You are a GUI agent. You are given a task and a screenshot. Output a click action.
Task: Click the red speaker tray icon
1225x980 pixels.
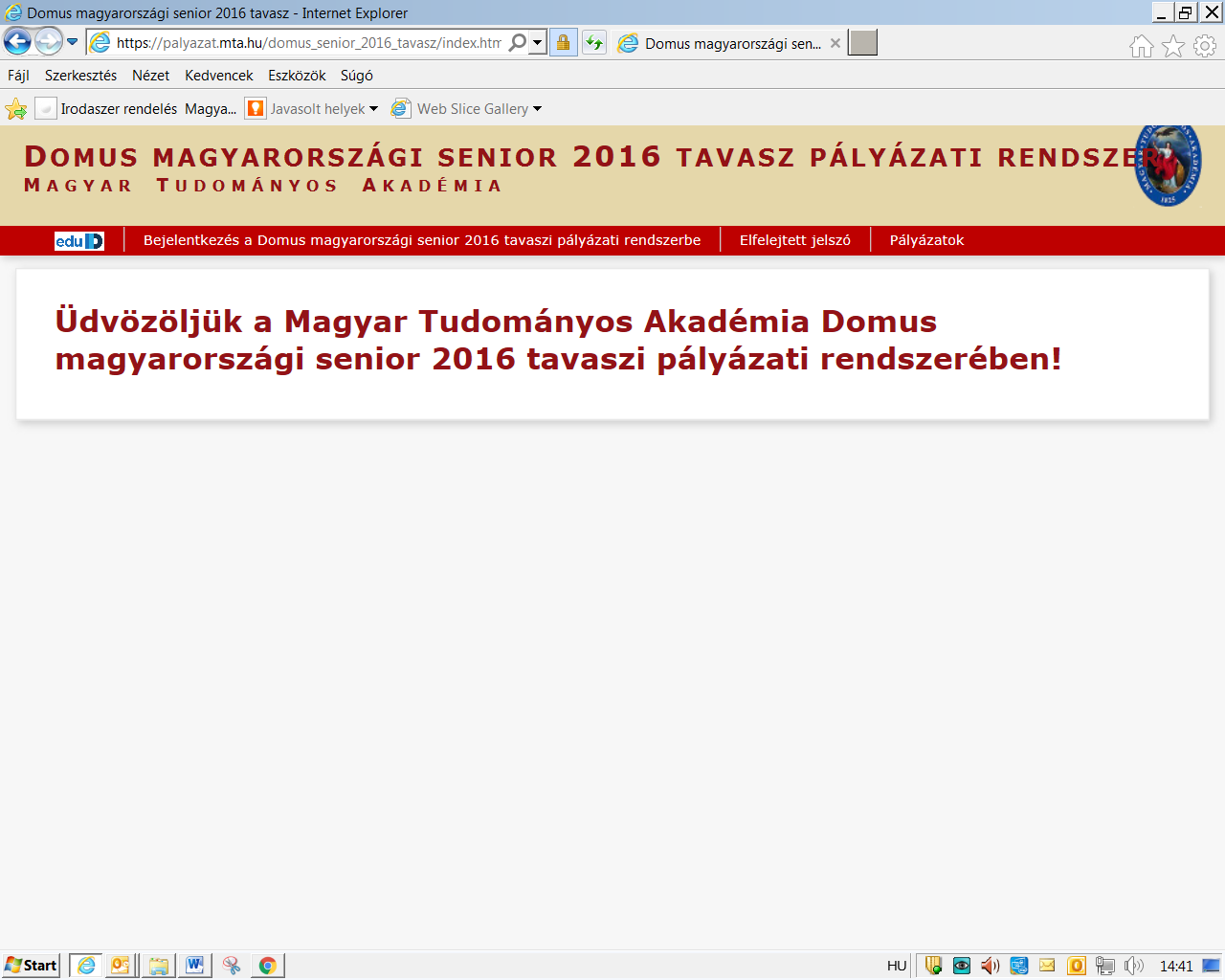(991, 966)
